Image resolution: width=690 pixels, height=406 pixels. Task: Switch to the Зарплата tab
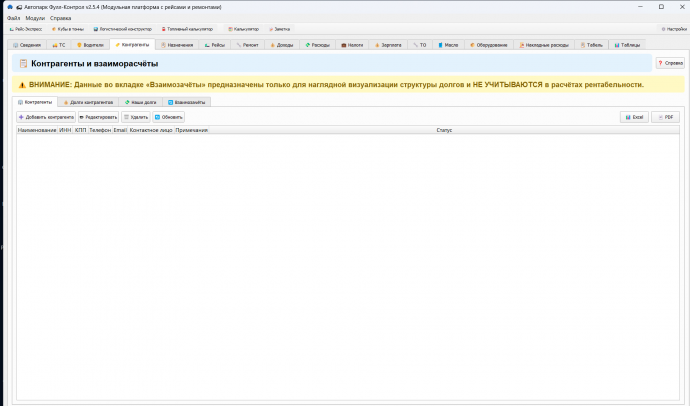[x=388, y=45]
